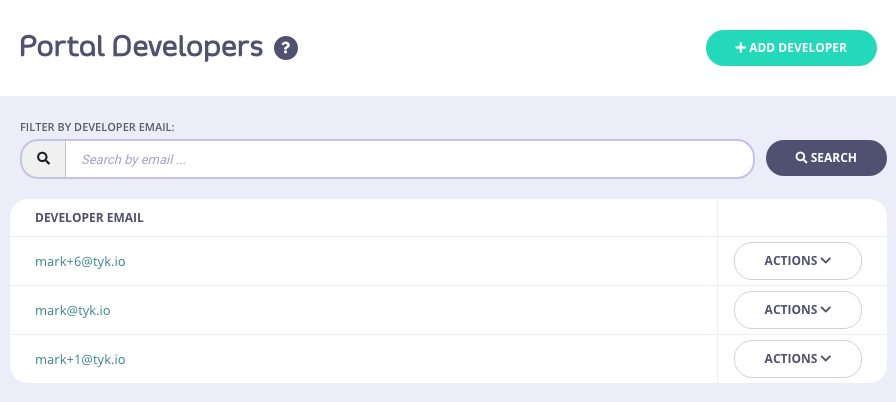Expand Actions menu for mark@tyk.io
This screenshot has width=896, height=402.
click(797, 310)
